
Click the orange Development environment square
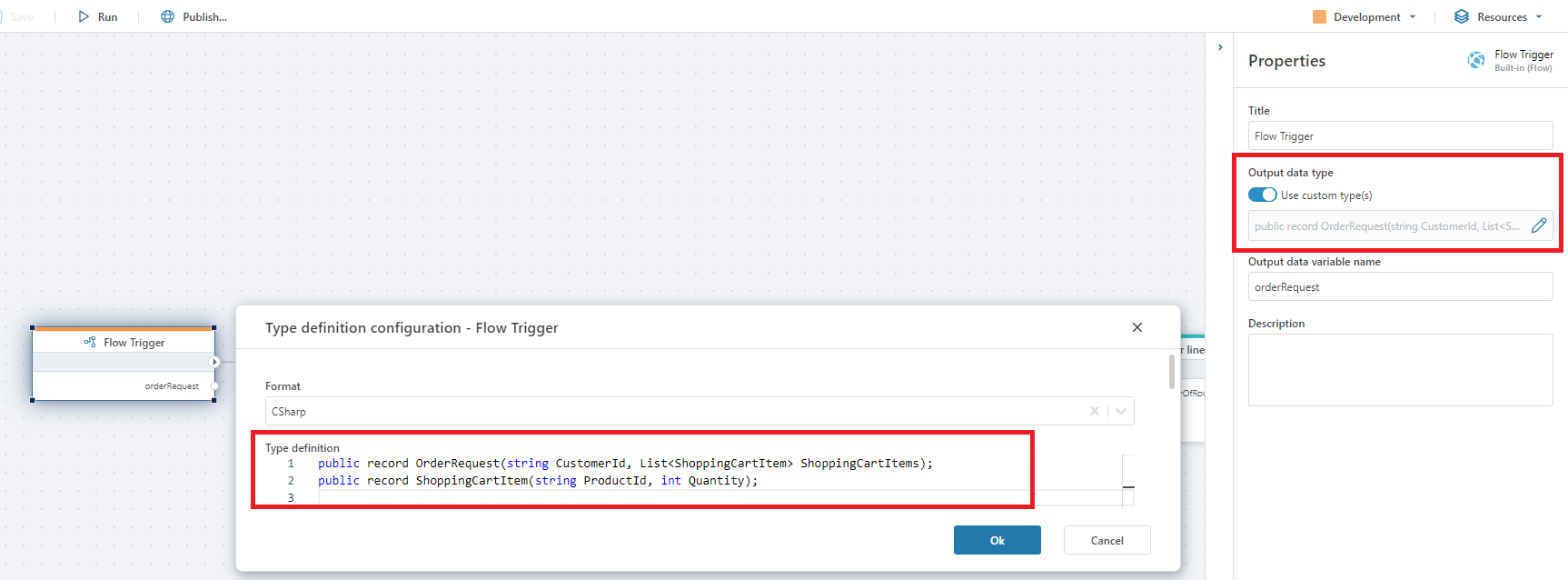coord(1319,16)
